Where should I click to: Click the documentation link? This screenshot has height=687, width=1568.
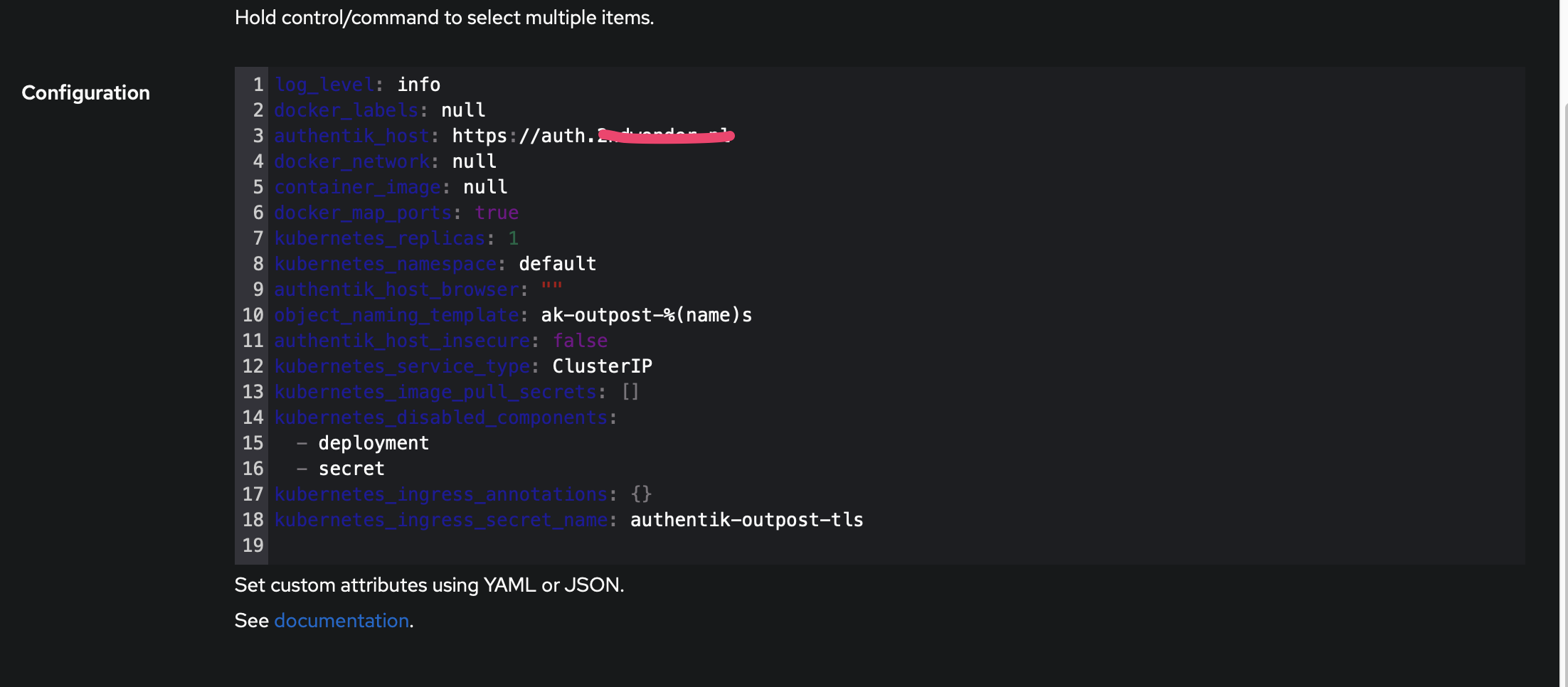pyautogui.click(x=341, y=620)
